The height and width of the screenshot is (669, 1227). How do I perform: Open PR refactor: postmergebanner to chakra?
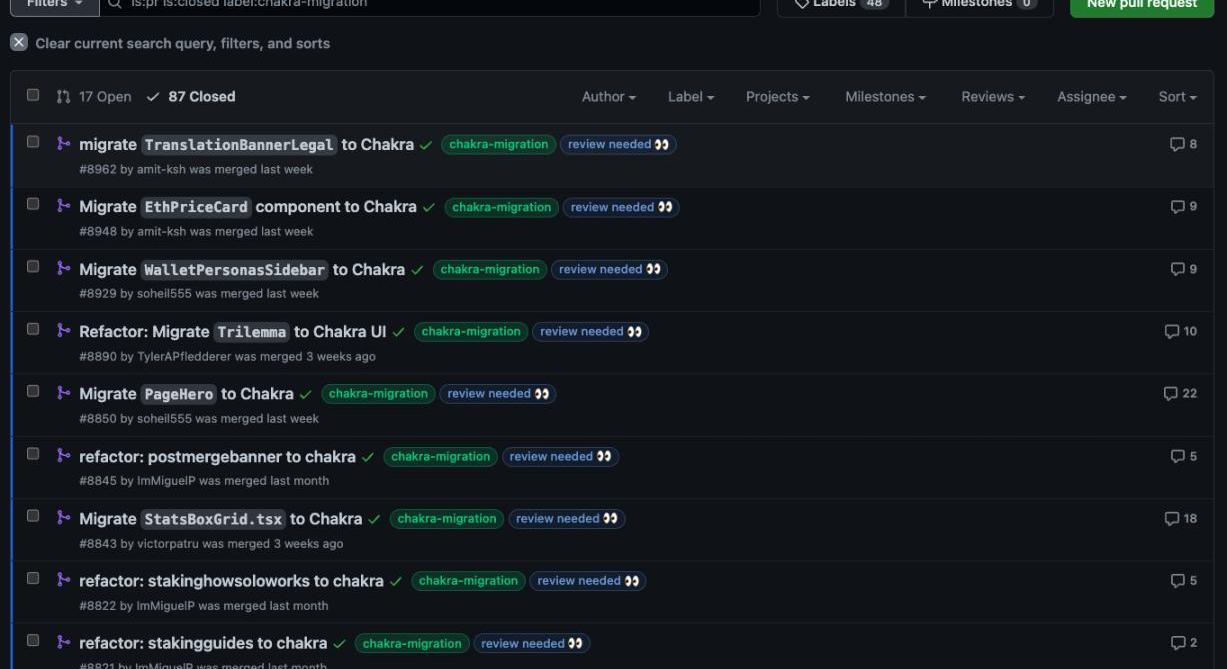click(217, 456)
